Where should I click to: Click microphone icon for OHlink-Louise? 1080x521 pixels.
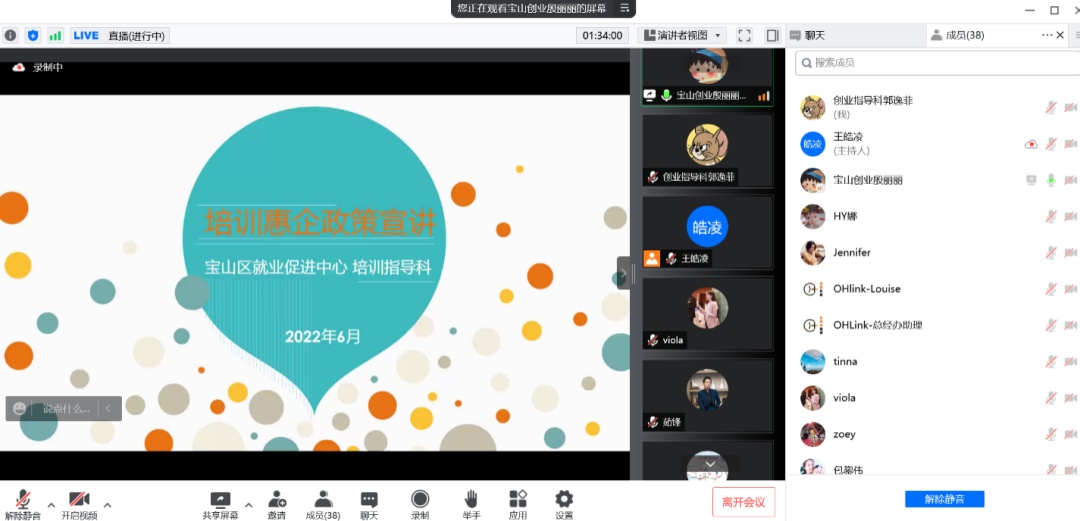(1050, 289)
